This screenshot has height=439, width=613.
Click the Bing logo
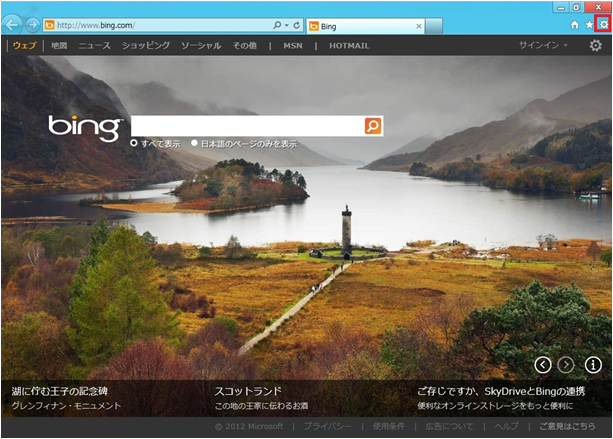(84, 127)
